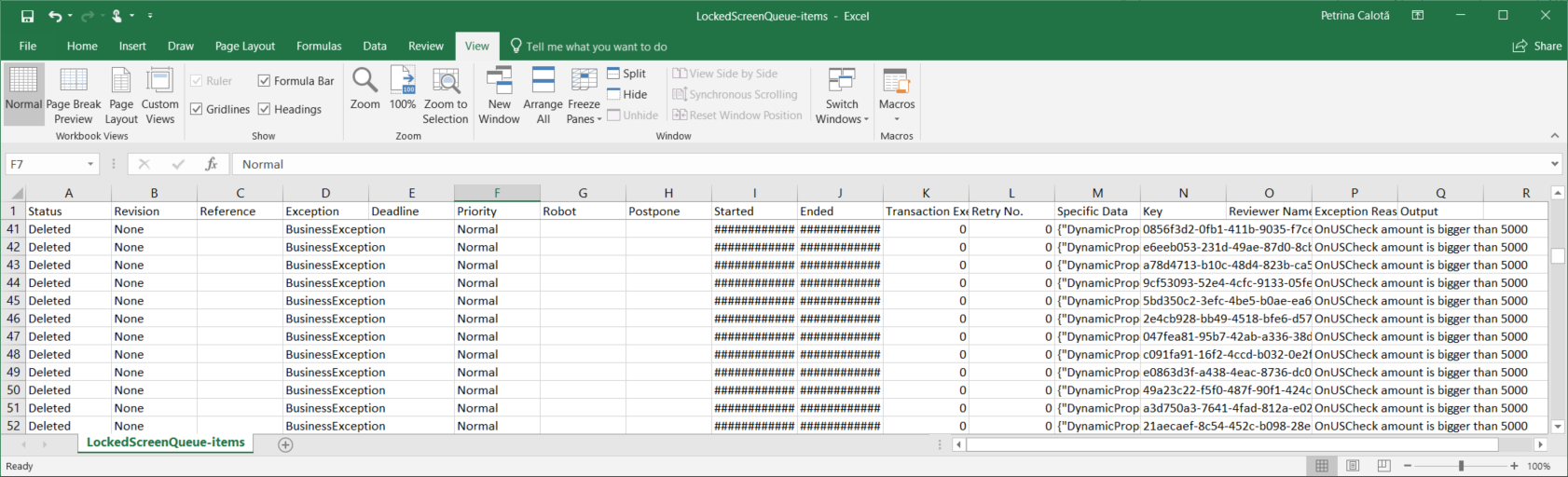Reset zoom to 100% in ribbon

(x=403, y=89)
